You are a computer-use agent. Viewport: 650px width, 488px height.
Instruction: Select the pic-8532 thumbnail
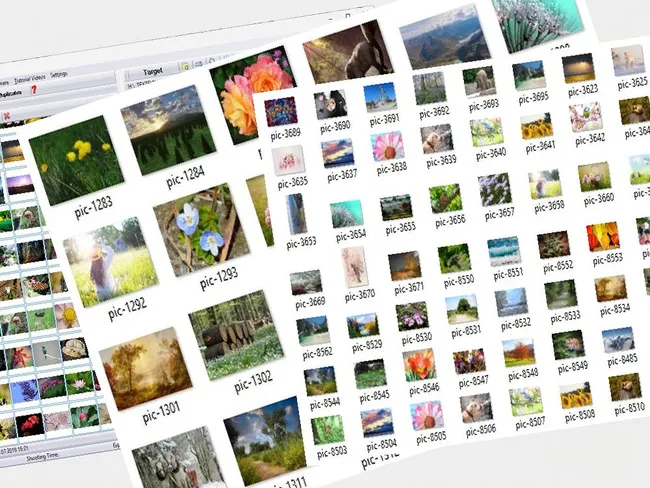tap(511, 302)
